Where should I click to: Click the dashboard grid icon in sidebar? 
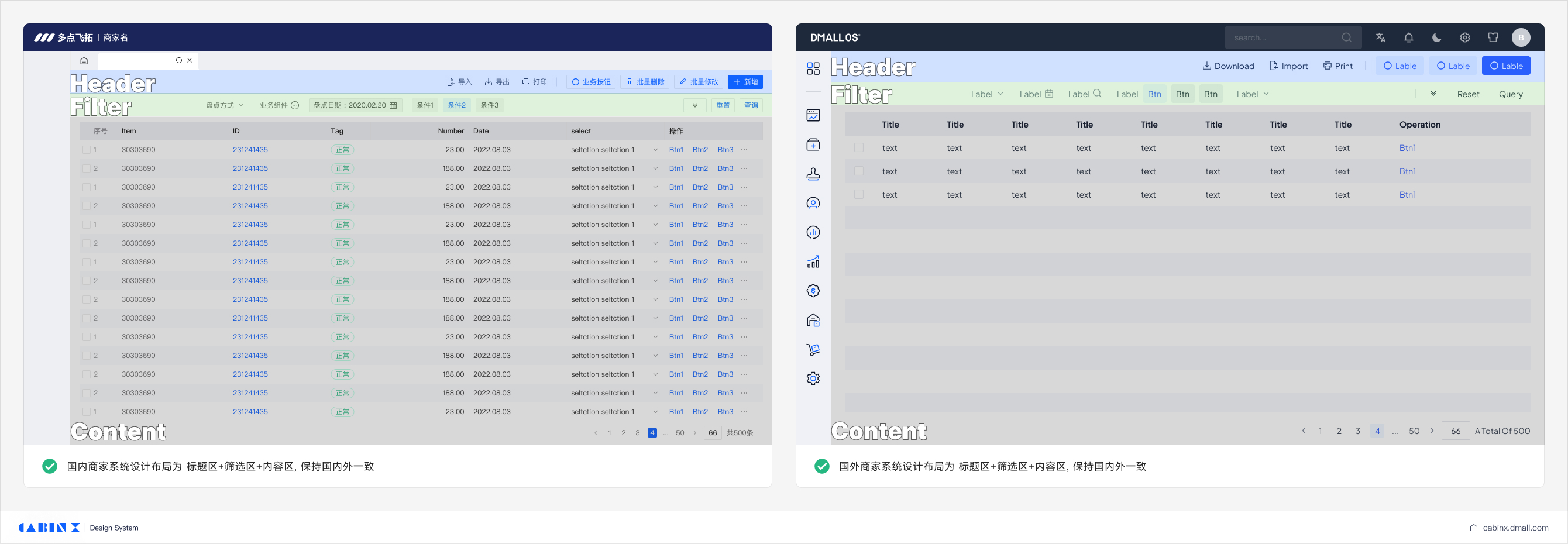813,69
